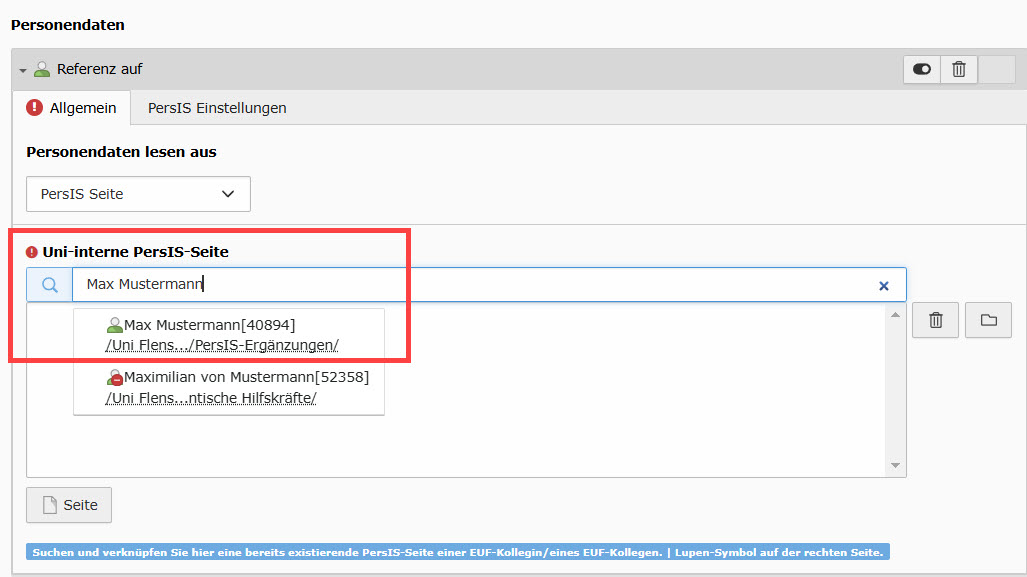This screenshot has height=577, width=1027.
Task: Clear the search field with the X
Action: coord(883,286)
